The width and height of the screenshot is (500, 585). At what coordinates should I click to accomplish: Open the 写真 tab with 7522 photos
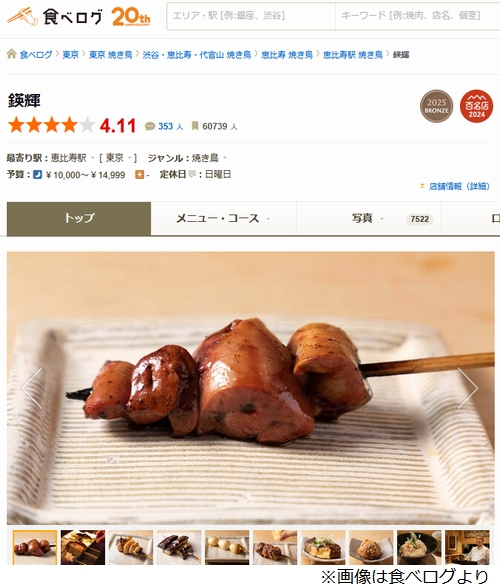369,219
